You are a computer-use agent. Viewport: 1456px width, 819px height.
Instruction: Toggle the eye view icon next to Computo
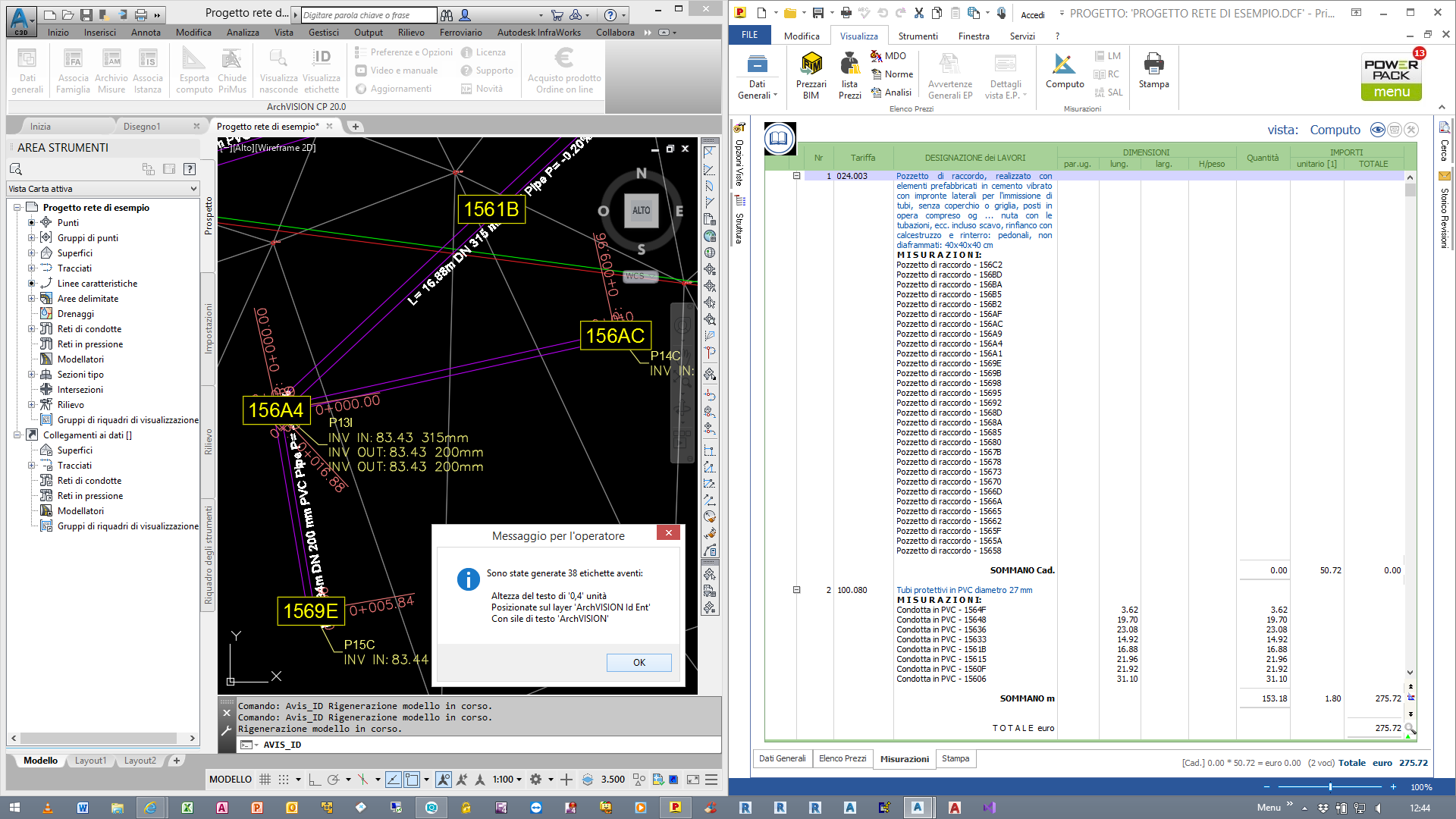[1378, 130]
